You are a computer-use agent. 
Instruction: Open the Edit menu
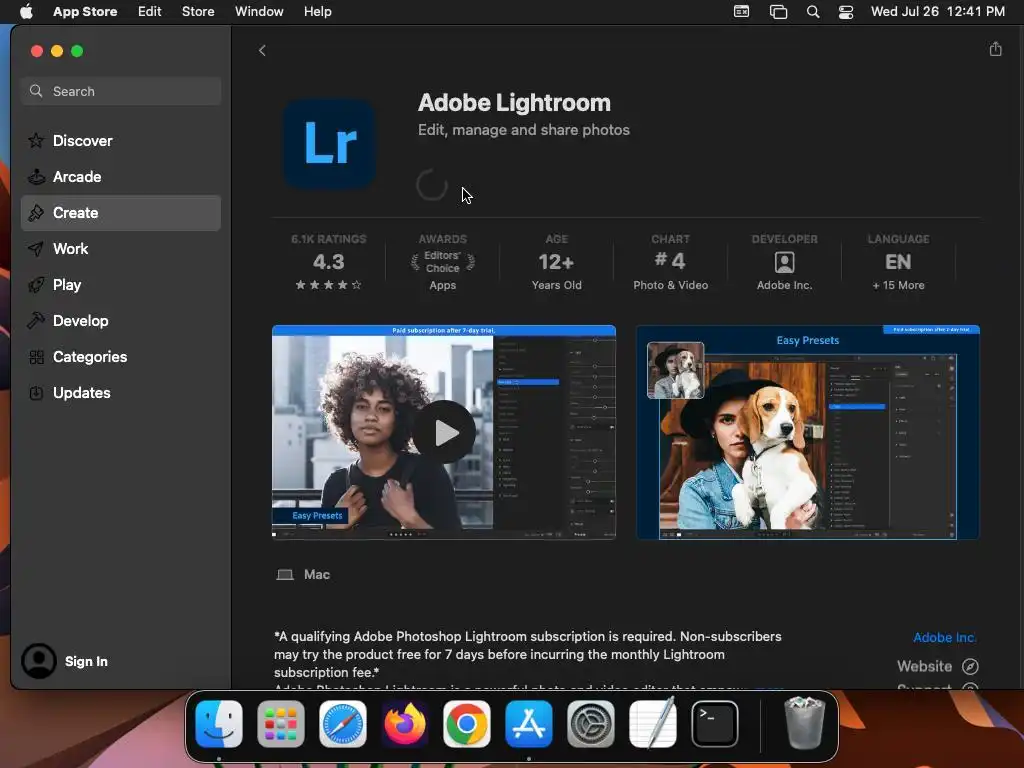(x=150, y=12)
